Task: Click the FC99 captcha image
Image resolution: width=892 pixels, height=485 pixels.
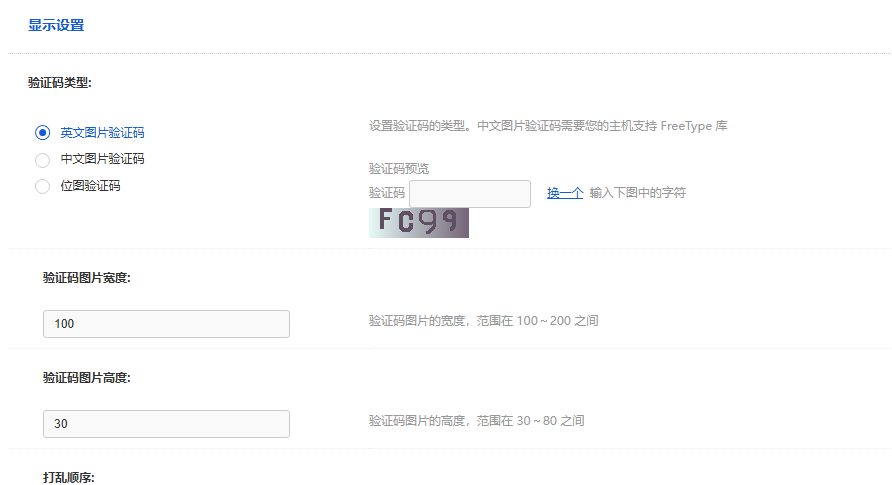Action: (418, 222)
